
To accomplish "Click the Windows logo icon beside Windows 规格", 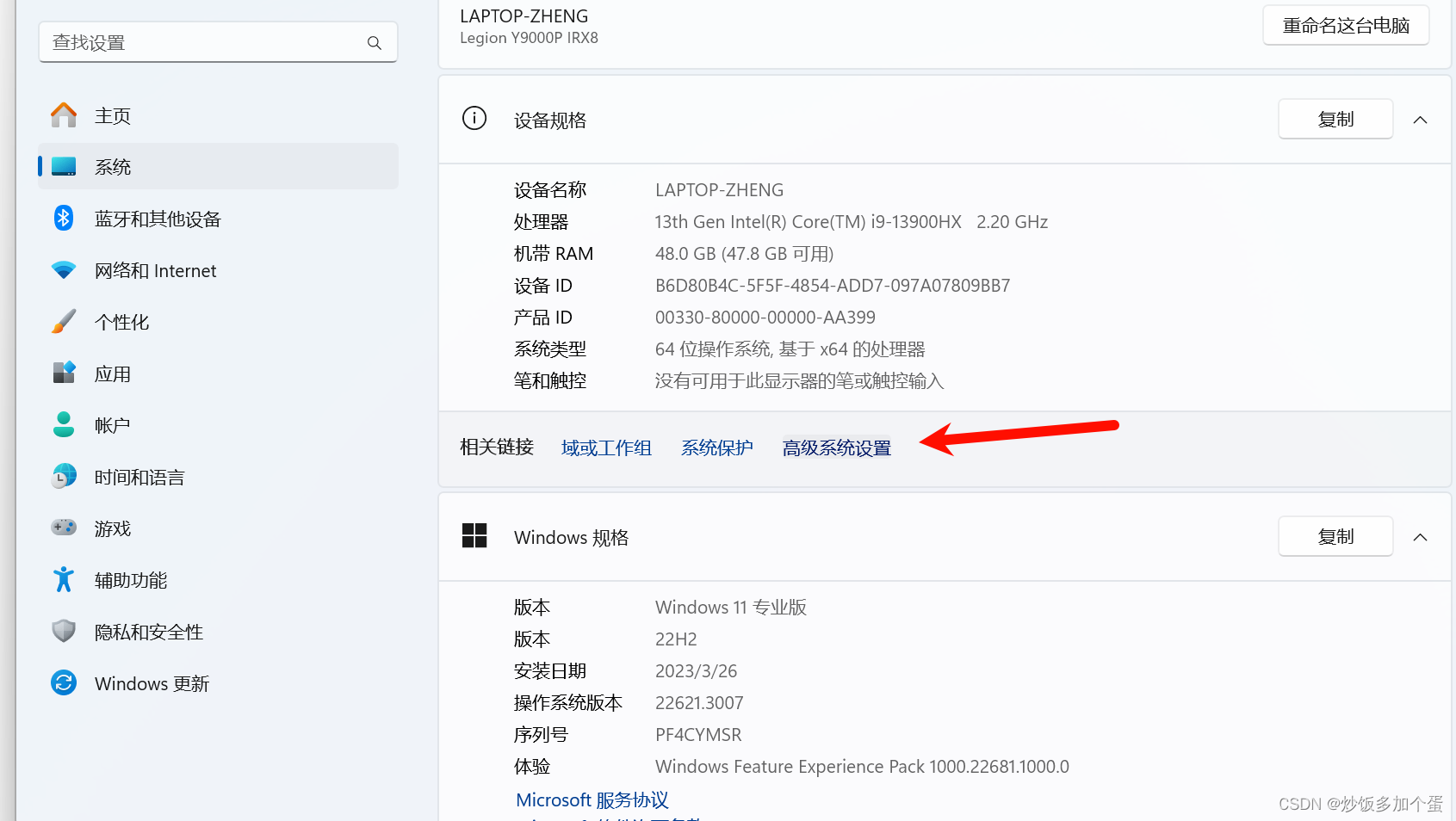I will click(x=474, y=535).
